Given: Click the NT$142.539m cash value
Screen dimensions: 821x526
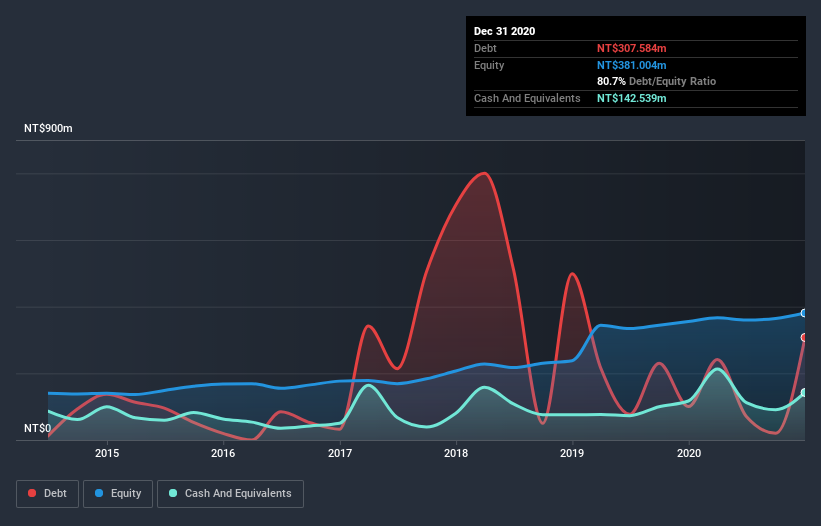Looking at the screenshot, I should (x=631, y=98).
